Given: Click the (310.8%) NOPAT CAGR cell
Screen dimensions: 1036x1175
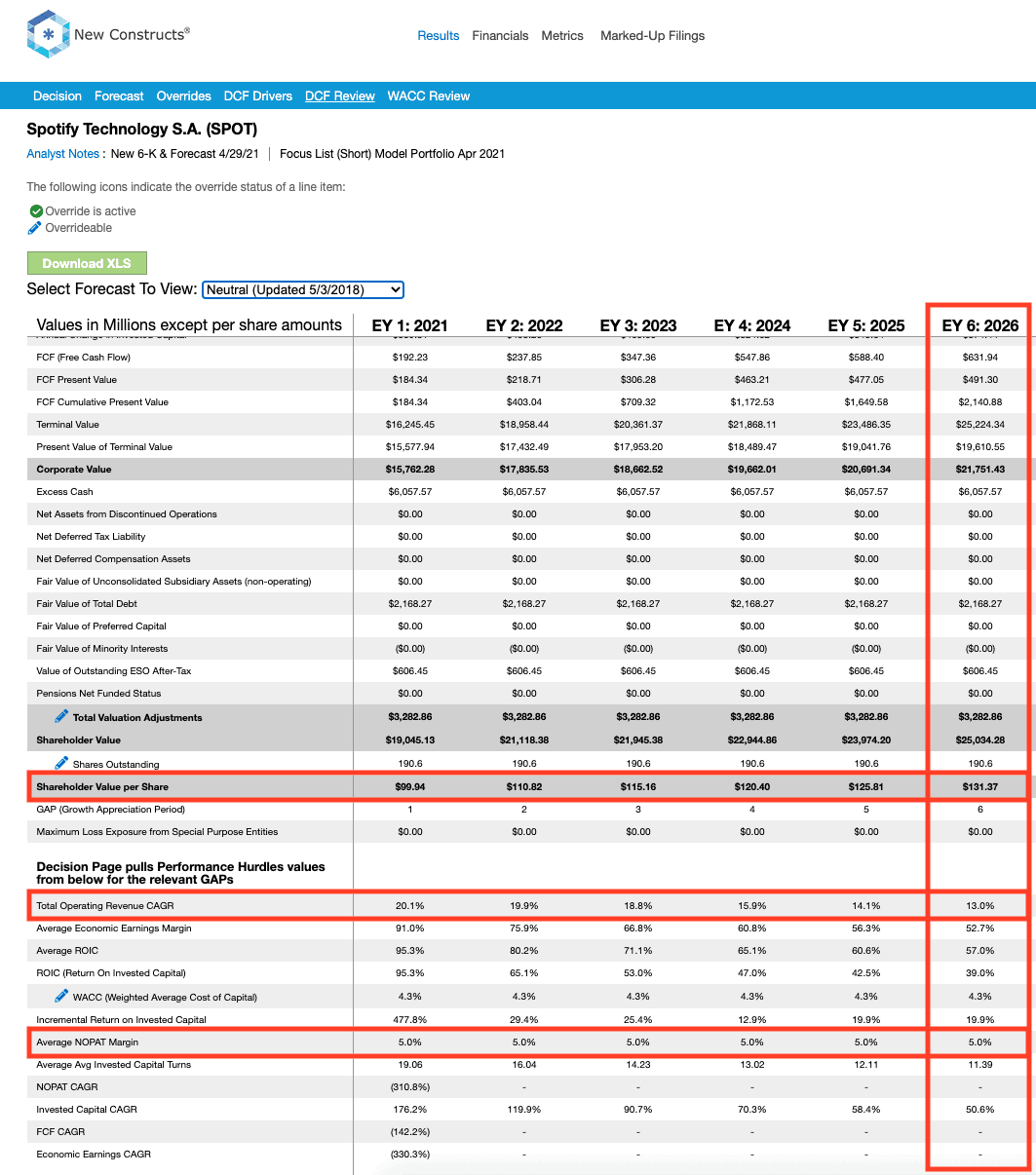Looking at the screenshot, I should pos(410,1087).
